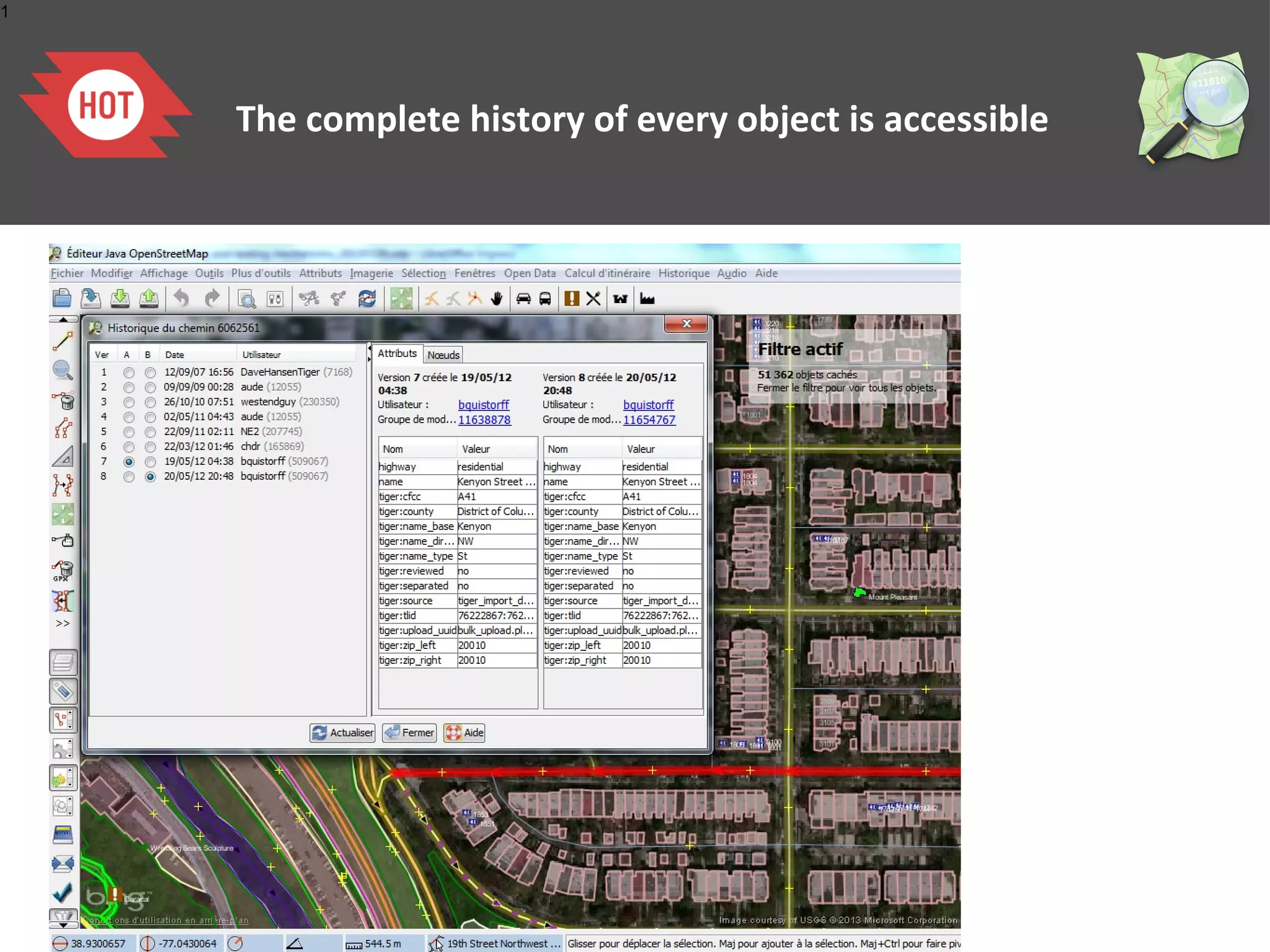Click the Utilisateur column header
The width and height of the screenshot is (1270, 952).
tap(296, 355)
